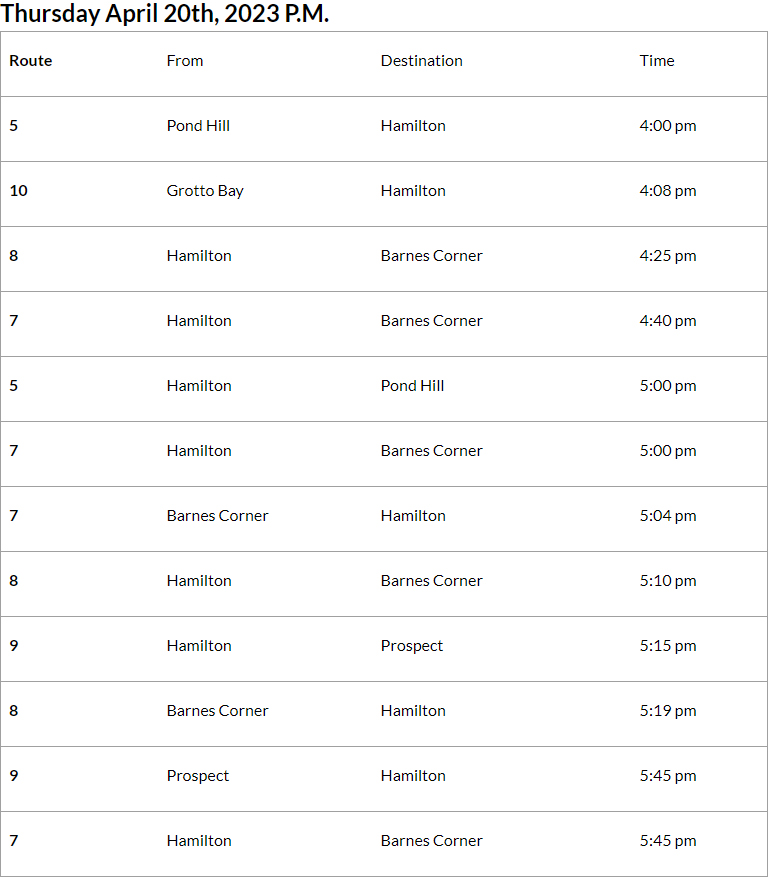
Task: Click the "Thursday April 20th, 2023 P.M." heading
Action: tap(165, 14)
